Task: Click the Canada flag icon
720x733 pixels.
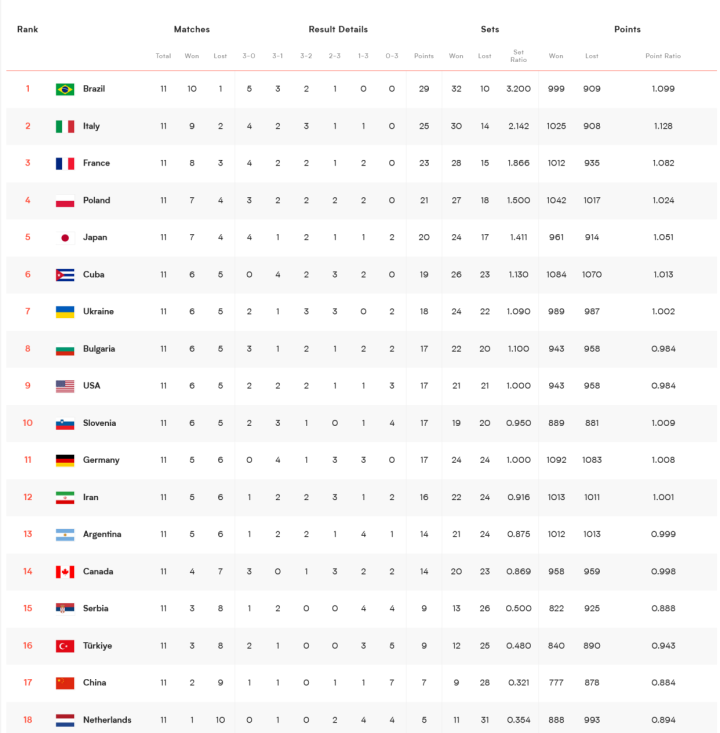Action: coord(65,572)
